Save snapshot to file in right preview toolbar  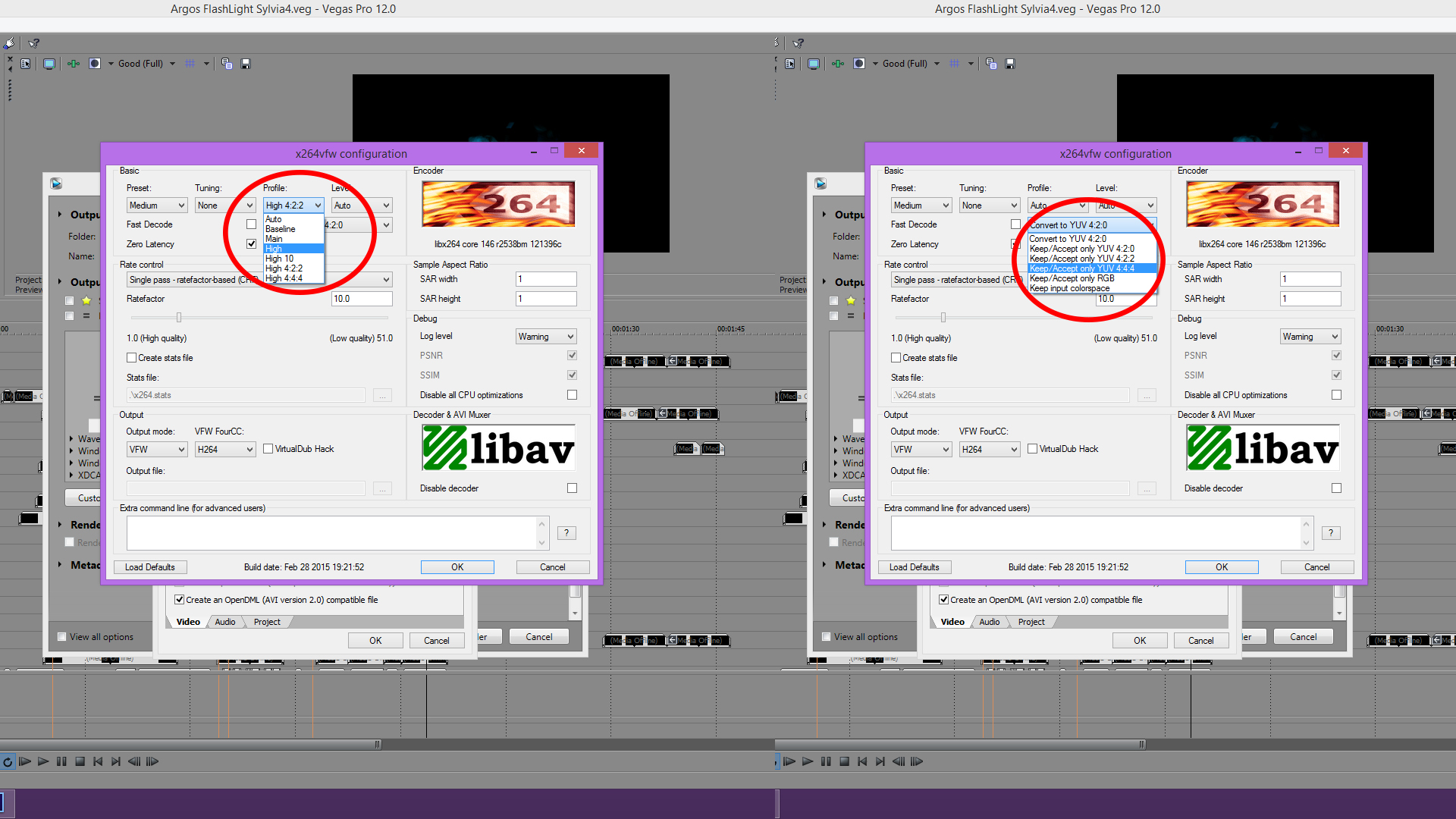click(x=1010, y=64)
